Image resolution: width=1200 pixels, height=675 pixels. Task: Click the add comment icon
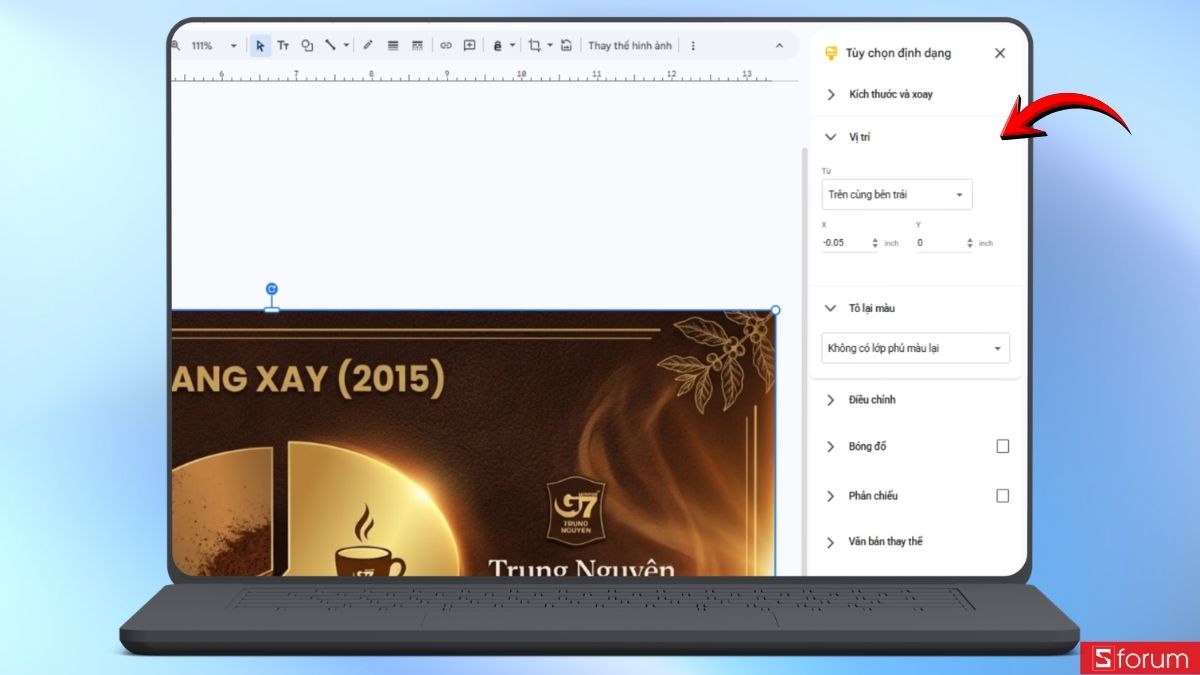click(x=470, y=45)
